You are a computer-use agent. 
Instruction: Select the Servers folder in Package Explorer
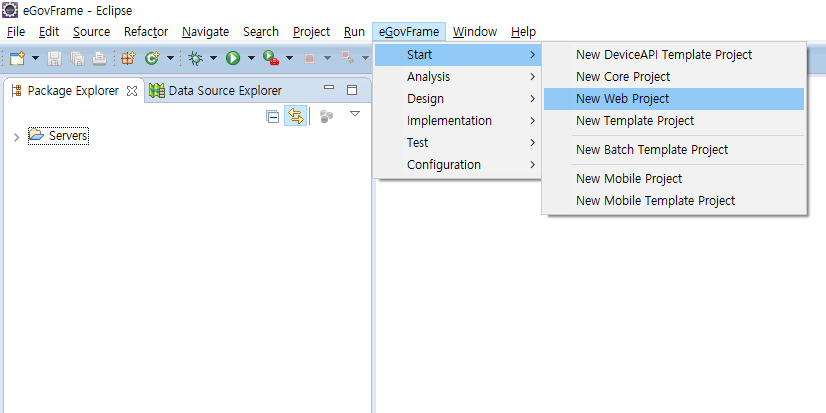pos(68,136)
